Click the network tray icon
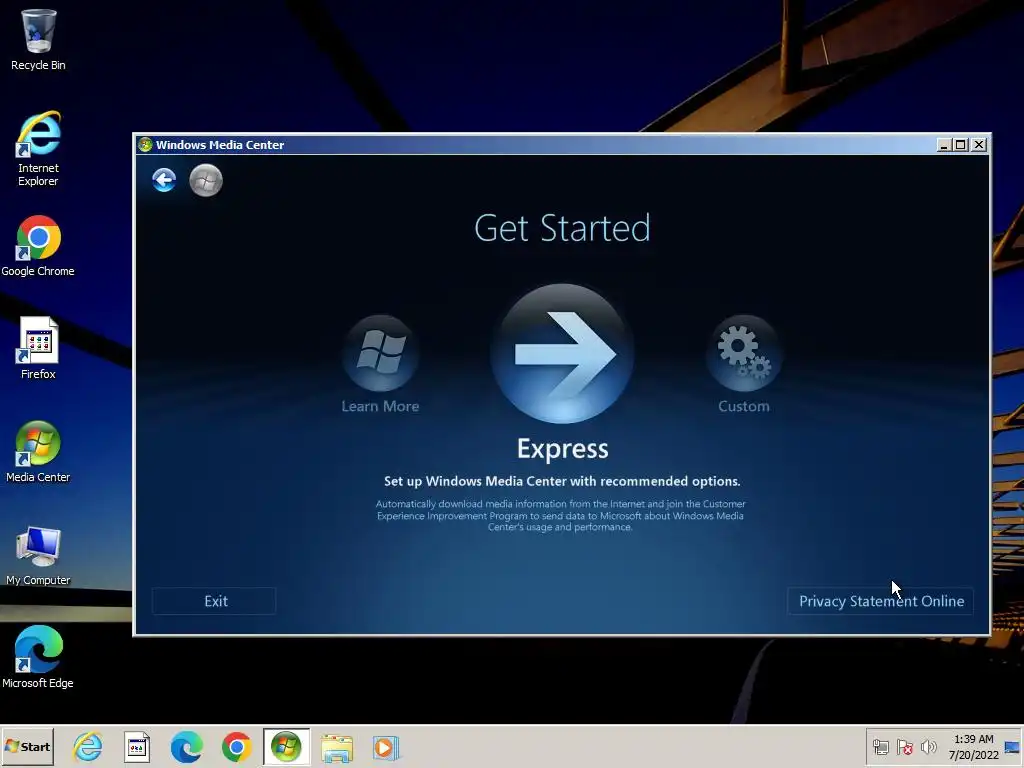 881,747
